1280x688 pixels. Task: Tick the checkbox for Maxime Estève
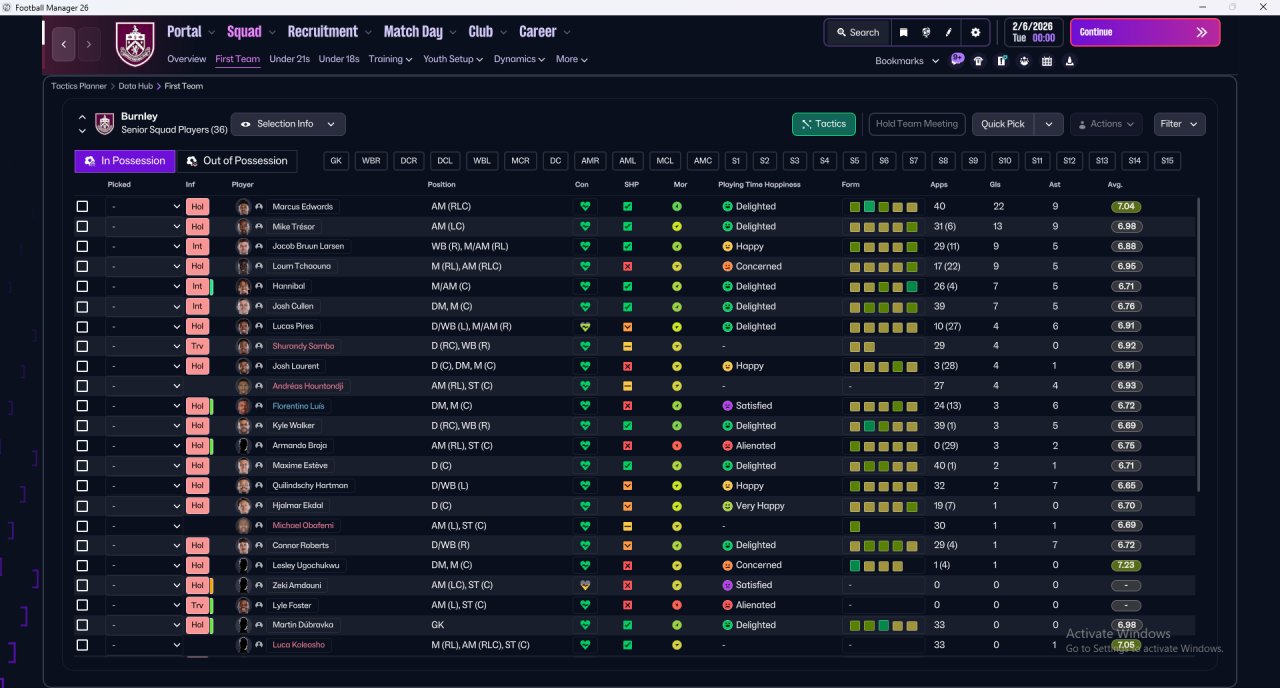(82, 466)
